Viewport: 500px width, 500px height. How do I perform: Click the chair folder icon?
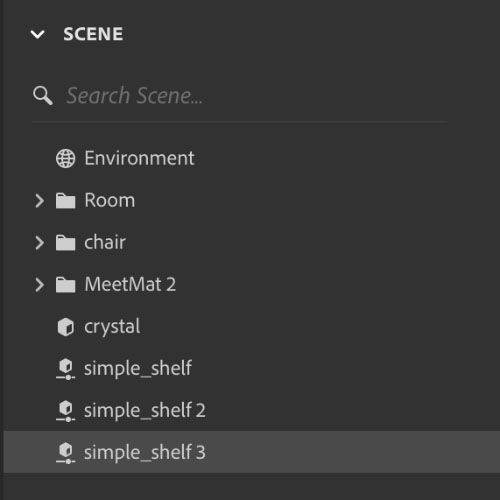click(65, 243)
